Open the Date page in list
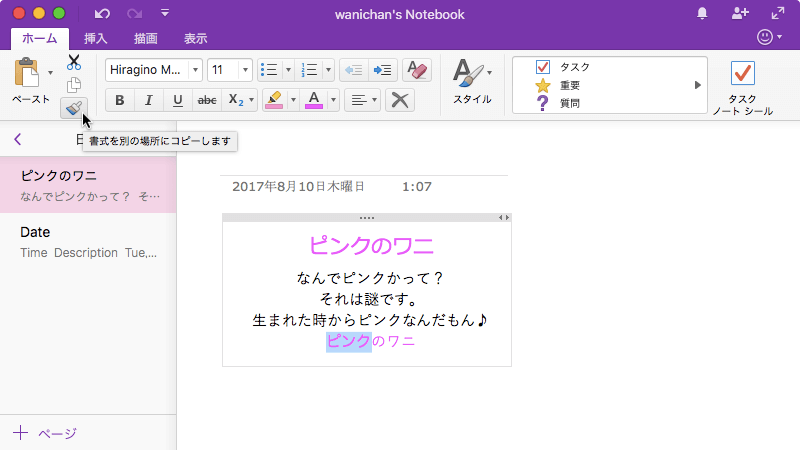Screen dimensions: 800x450 tap(88, 241)
